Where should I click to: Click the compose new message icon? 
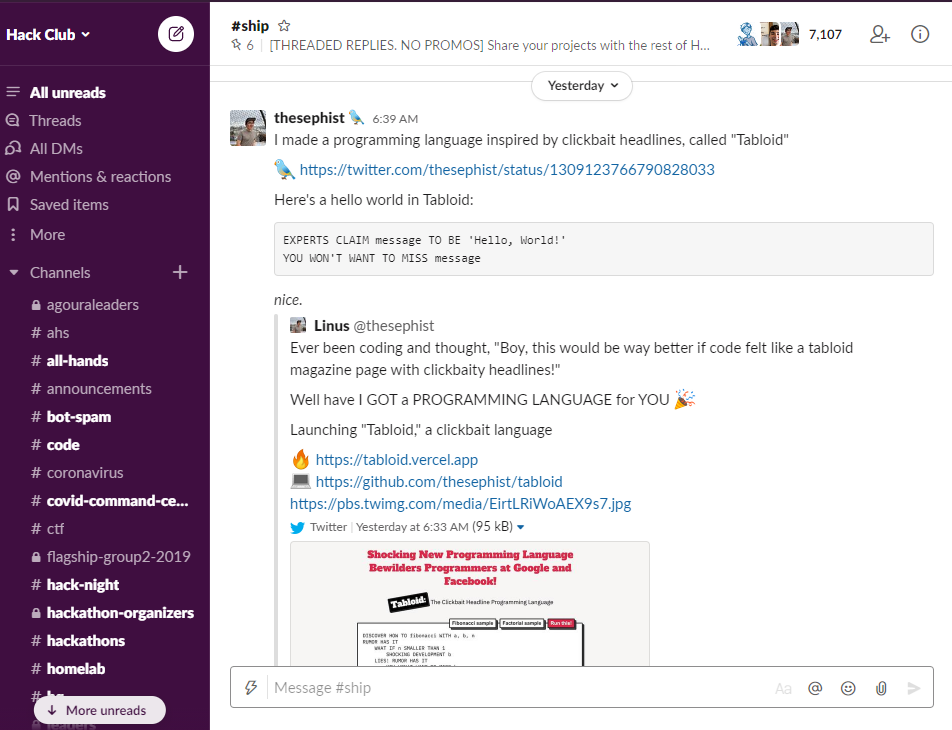click(175, 34)
